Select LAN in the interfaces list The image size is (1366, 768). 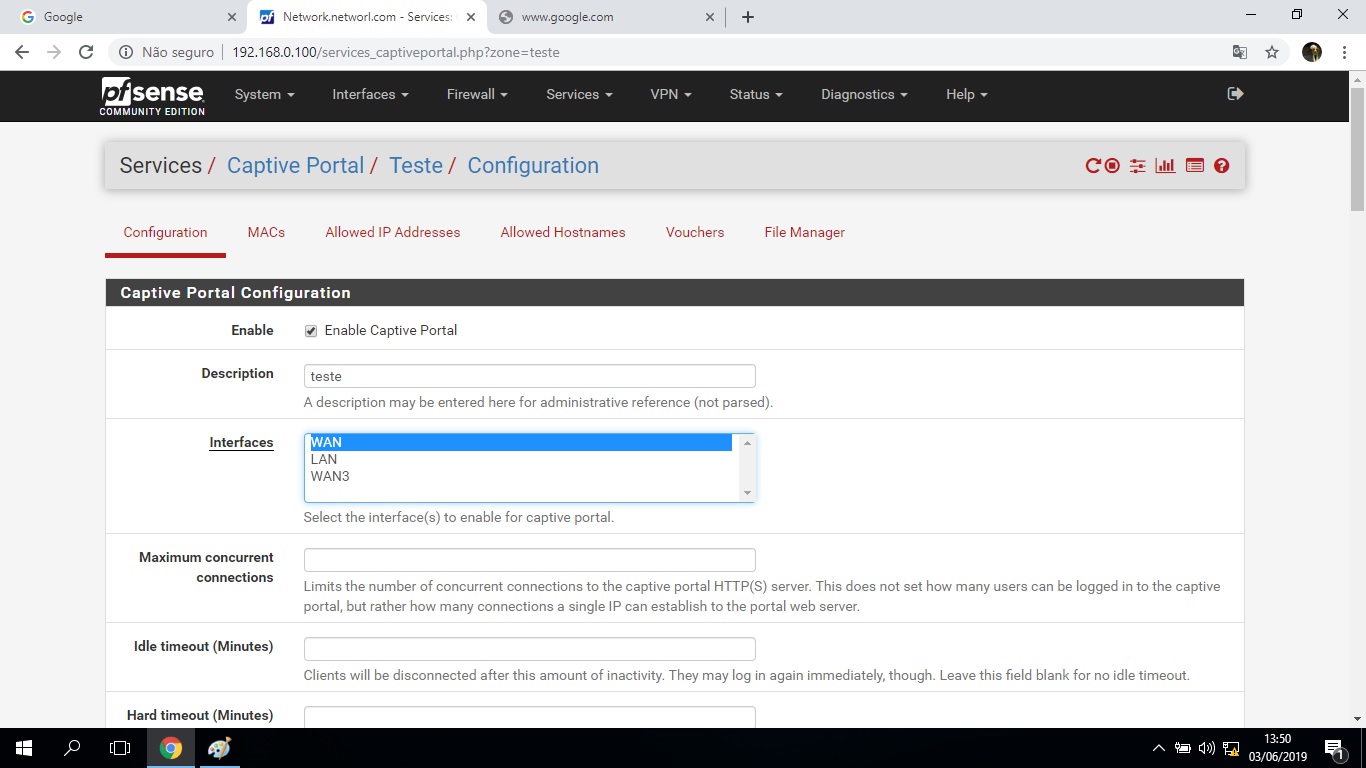point(520,460)
